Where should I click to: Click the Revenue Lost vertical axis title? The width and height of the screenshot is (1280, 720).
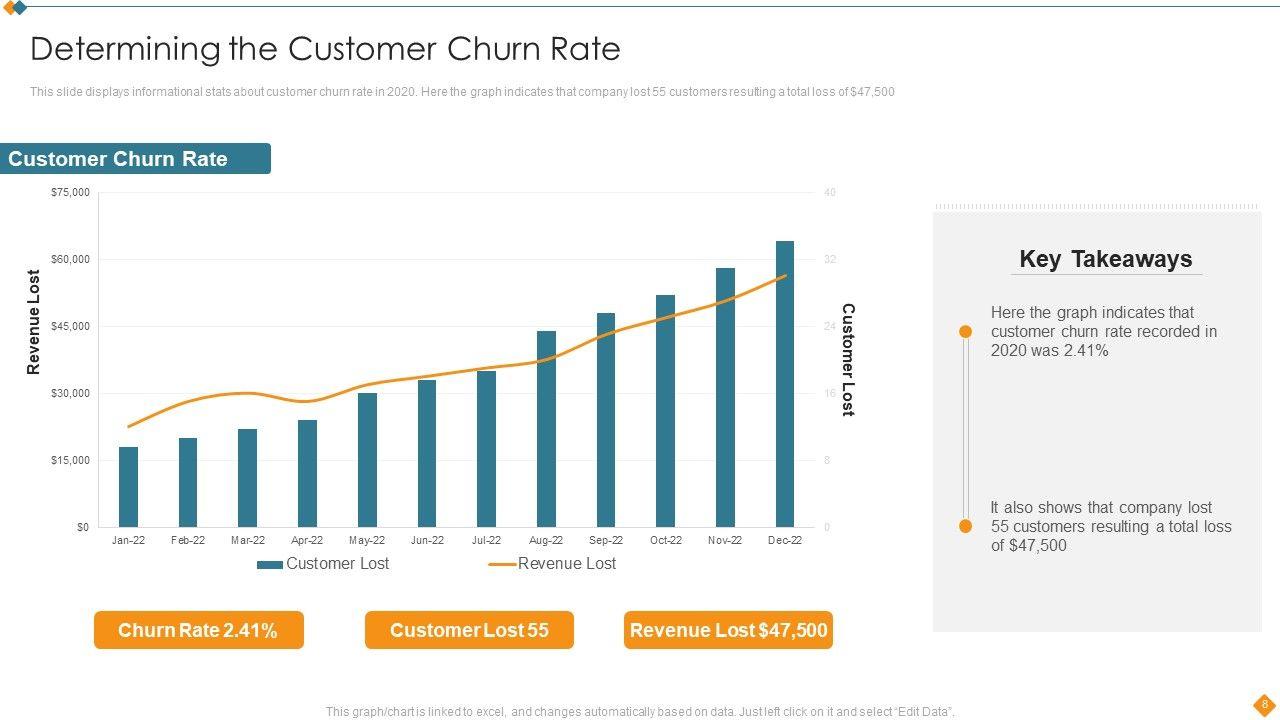coord(34,322)
